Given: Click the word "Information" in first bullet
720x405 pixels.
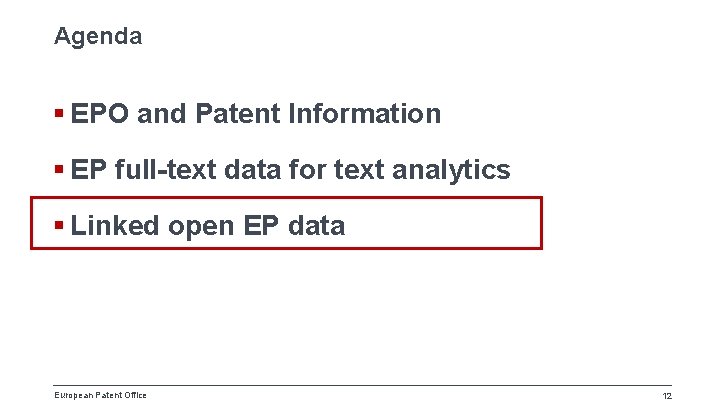Looking at the screenshot, I should coord(364,114).
